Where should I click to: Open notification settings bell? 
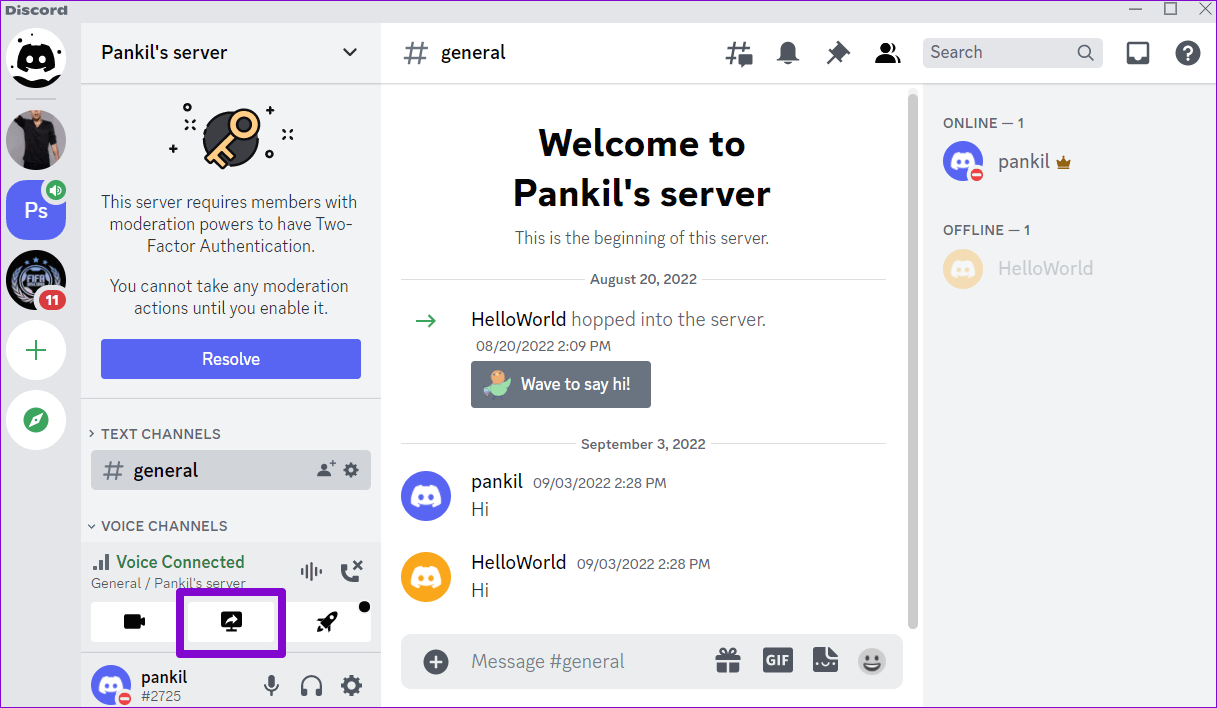coord(789,53)
